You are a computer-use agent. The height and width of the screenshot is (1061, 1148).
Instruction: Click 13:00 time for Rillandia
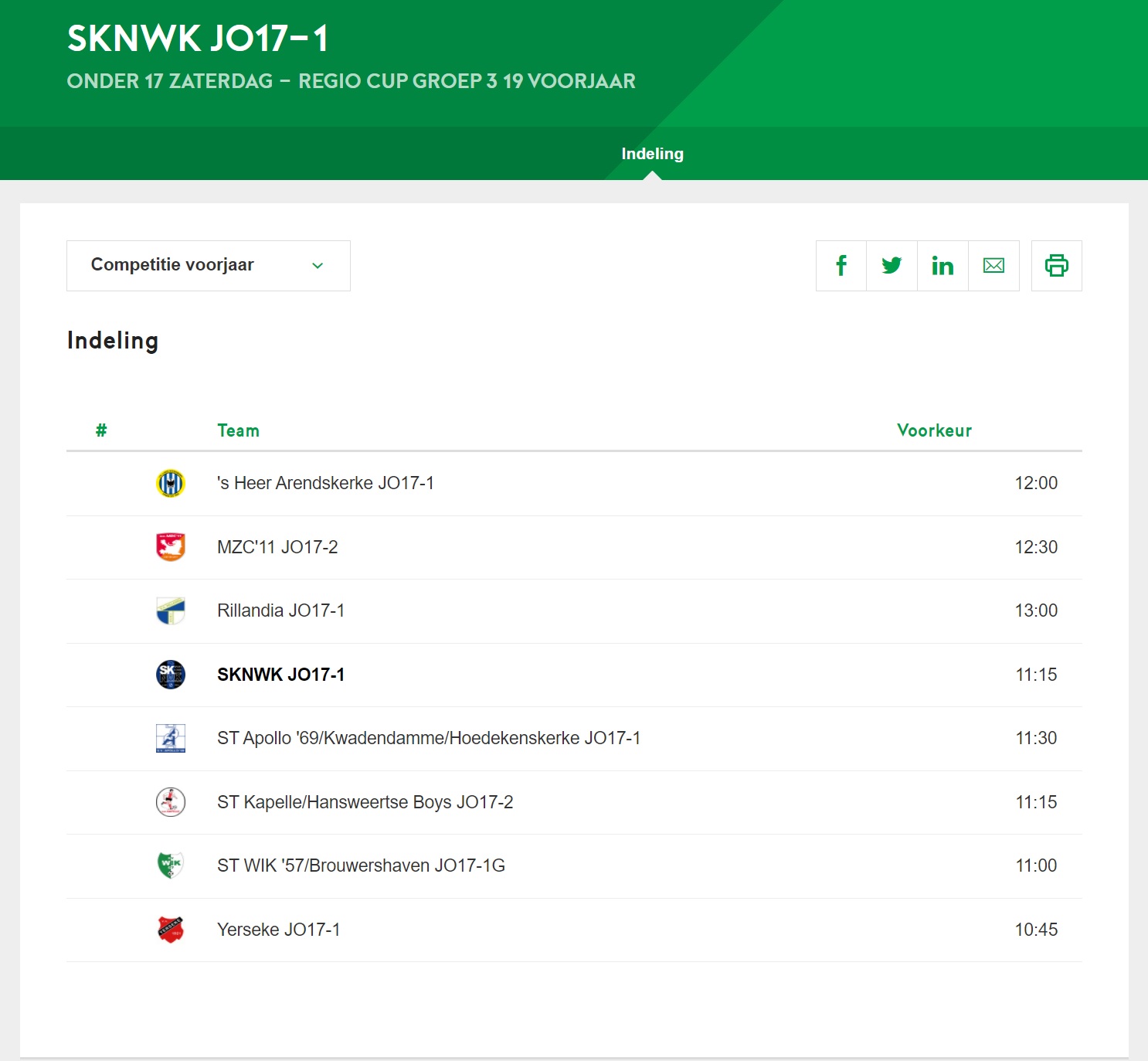(x=1036, y=610)
